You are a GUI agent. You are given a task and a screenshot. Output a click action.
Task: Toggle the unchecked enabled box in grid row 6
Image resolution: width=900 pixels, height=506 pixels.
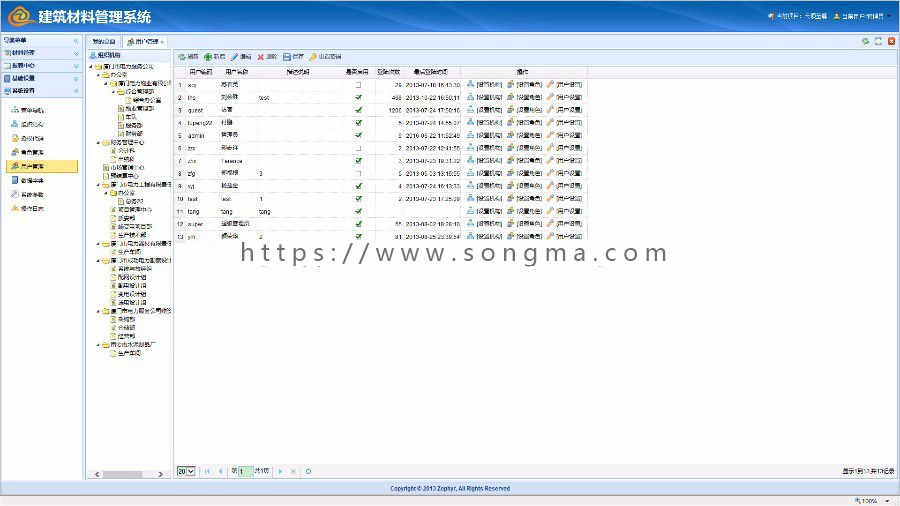coord(358,148)
